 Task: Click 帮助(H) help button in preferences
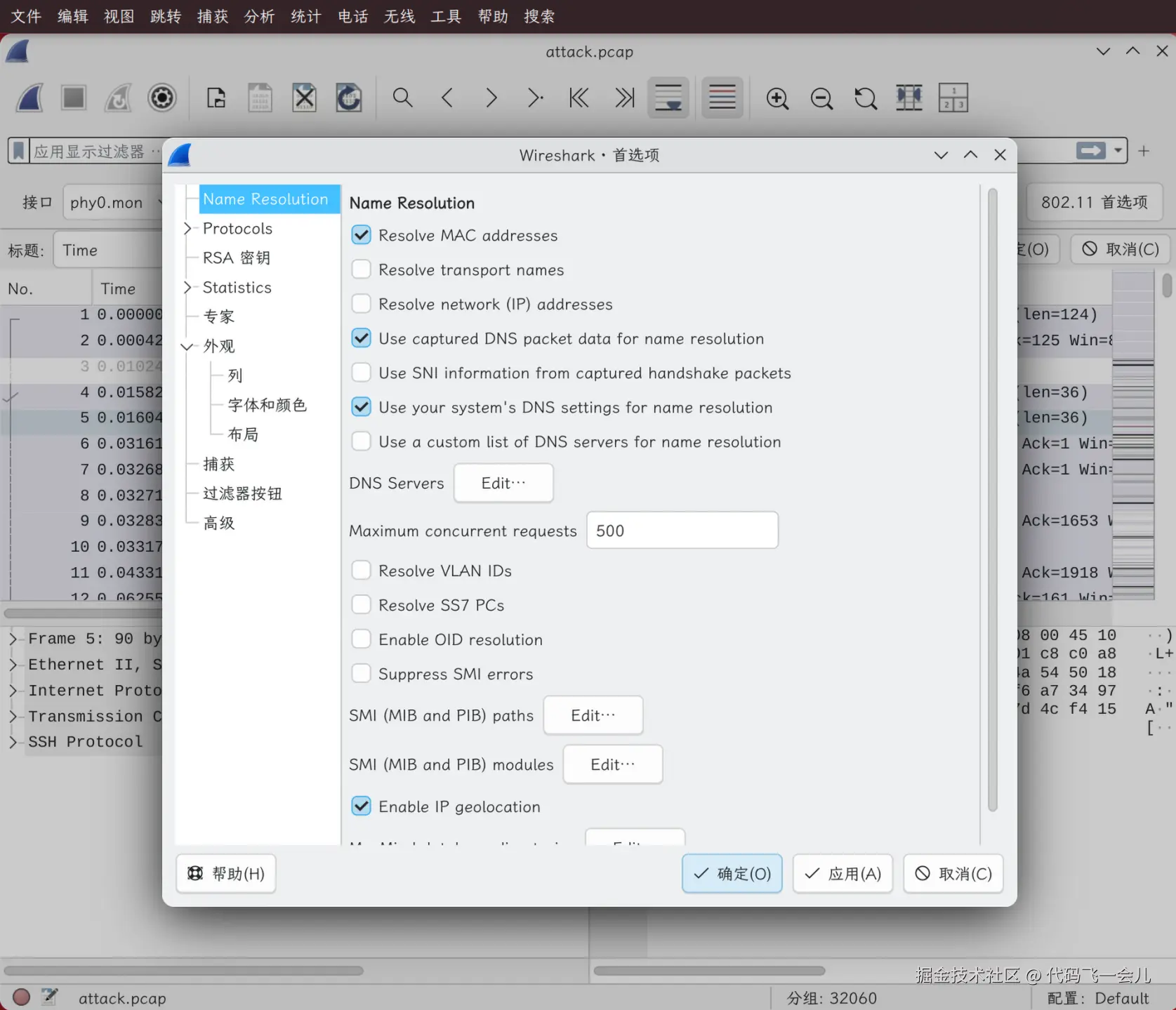[x=226, y=873]
